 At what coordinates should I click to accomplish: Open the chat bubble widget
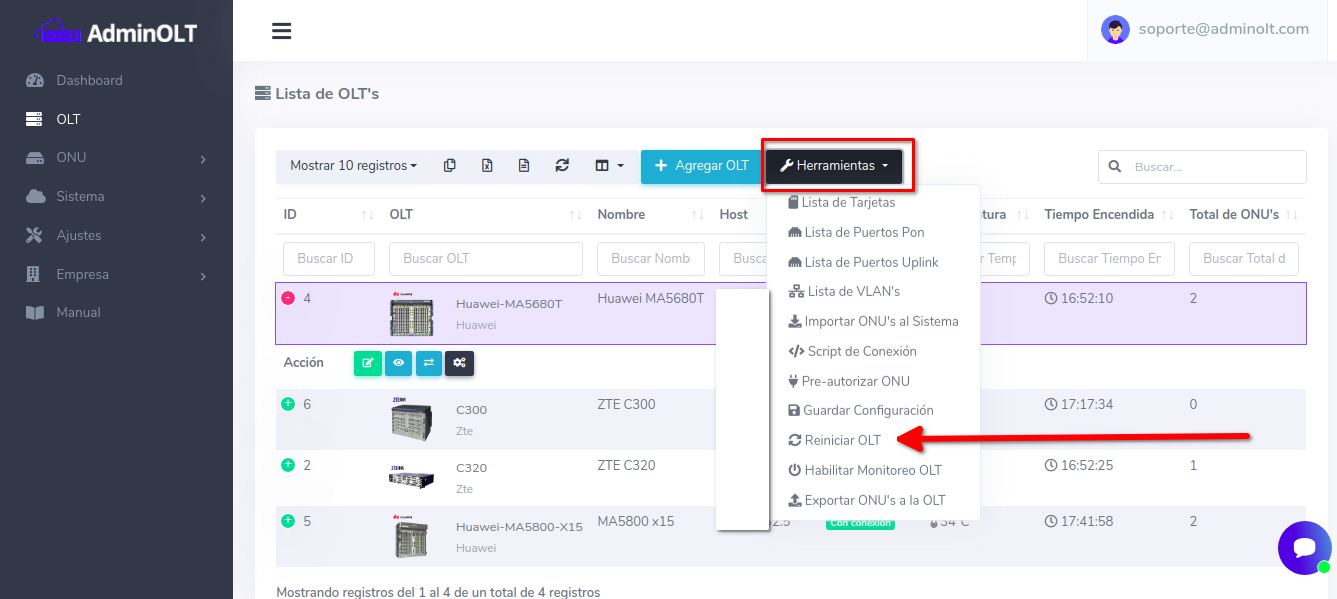tap(1304, 547)
